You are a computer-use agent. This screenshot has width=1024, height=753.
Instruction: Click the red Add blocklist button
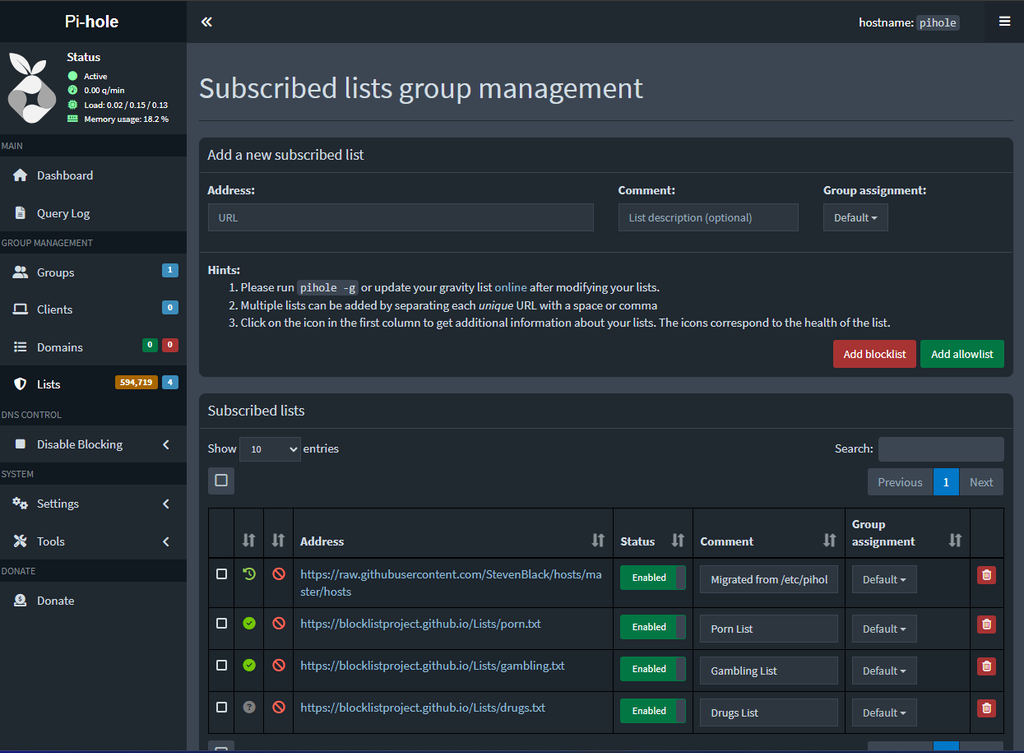[874, 354]
